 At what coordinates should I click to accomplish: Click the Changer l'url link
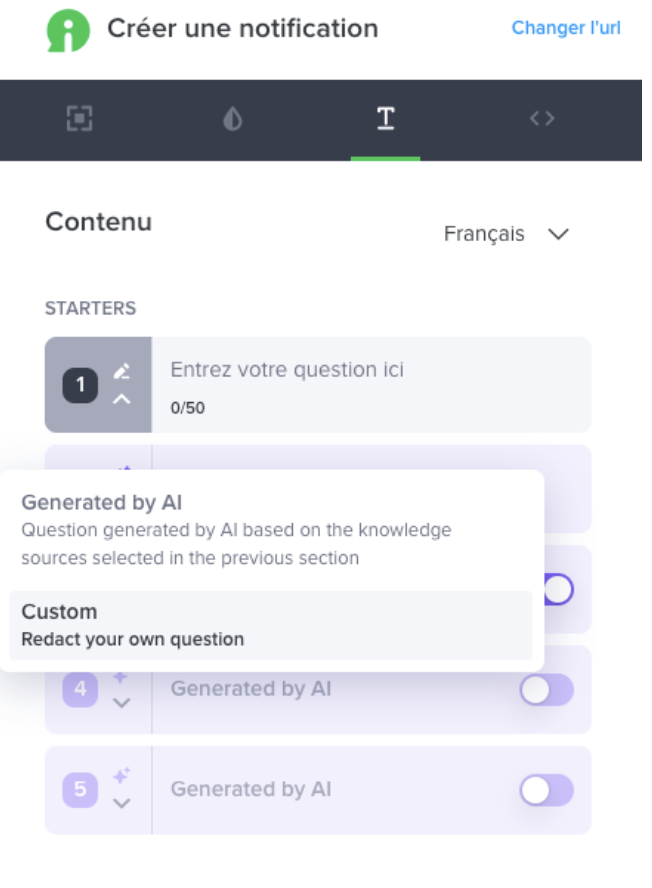[x=566, y=28]
